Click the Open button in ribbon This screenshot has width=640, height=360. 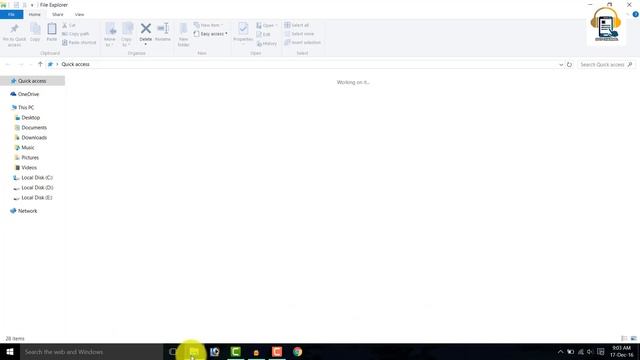tap(267, 25)
